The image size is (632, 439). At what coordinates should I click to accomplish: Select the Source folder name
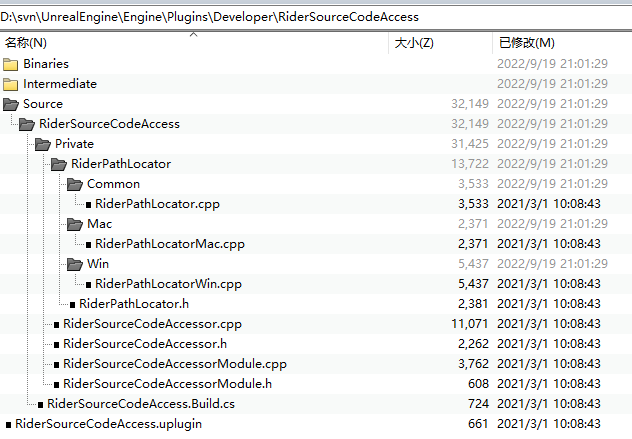pyautogui.click(x=43, y=104)
